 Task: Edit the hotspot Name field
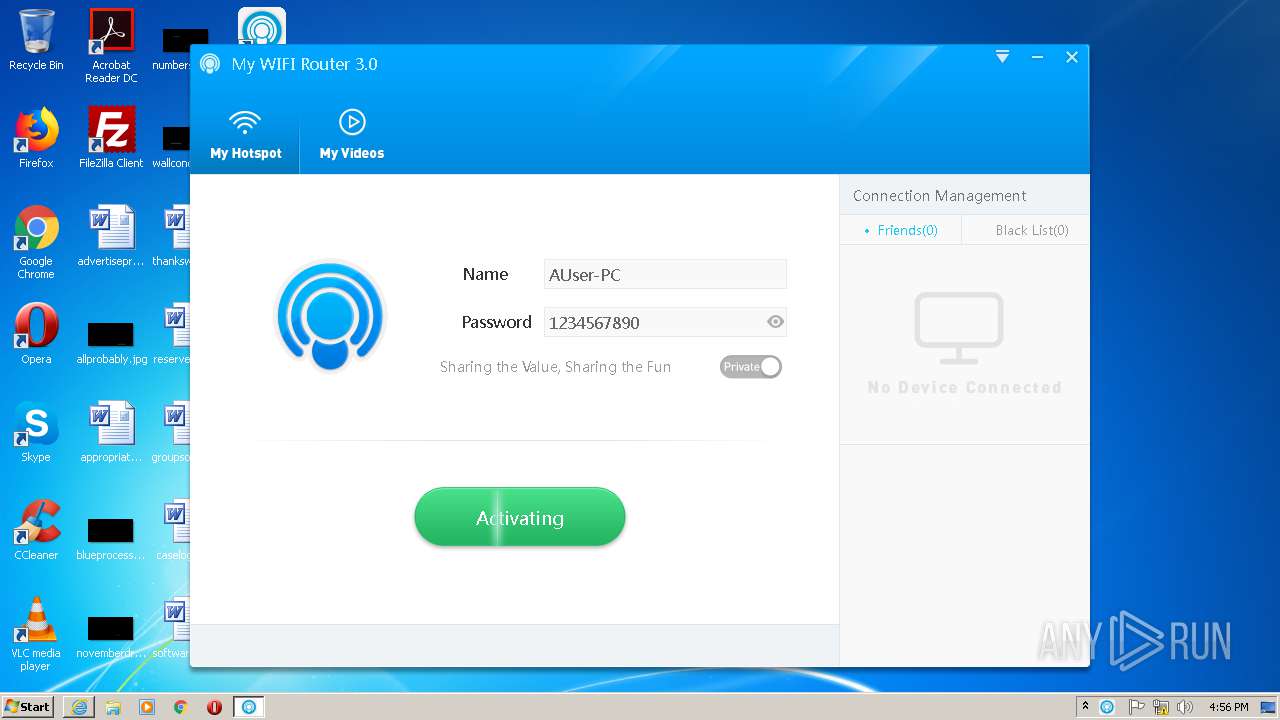tap(665, 275)
